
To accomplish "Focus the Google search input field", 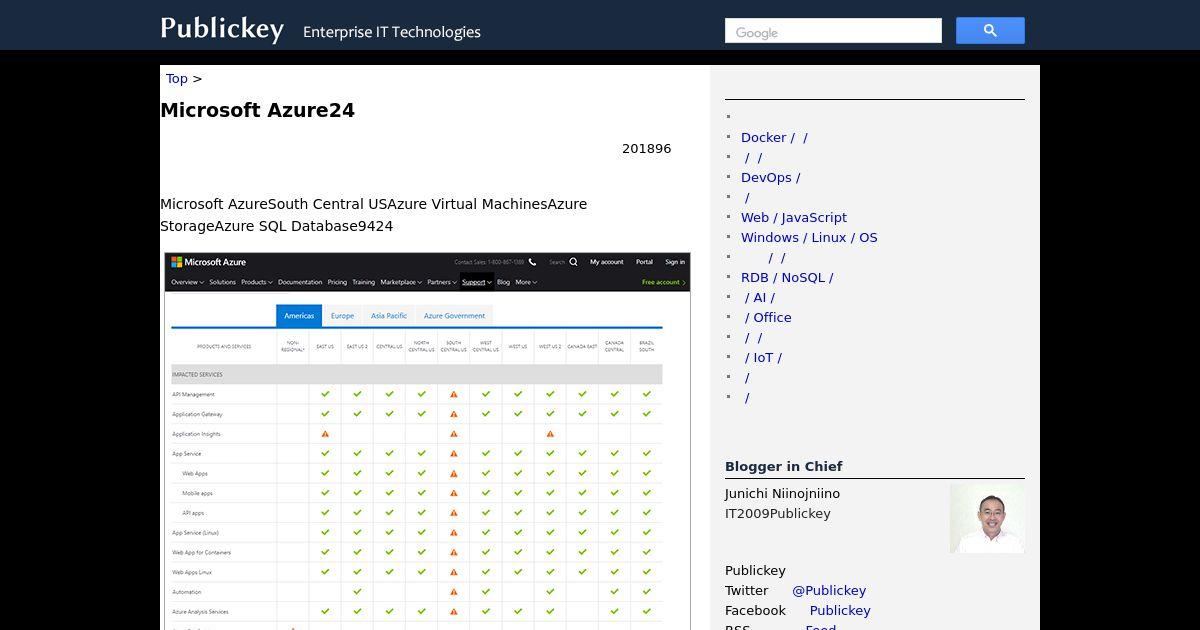I will click(833, 31).
